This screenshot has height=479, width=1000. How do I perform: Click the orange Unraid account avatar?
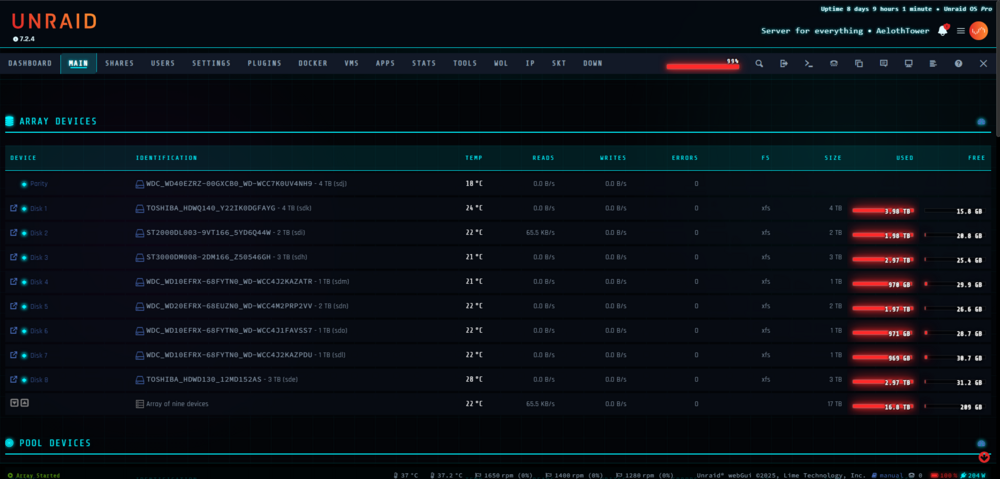click(978, 31)
